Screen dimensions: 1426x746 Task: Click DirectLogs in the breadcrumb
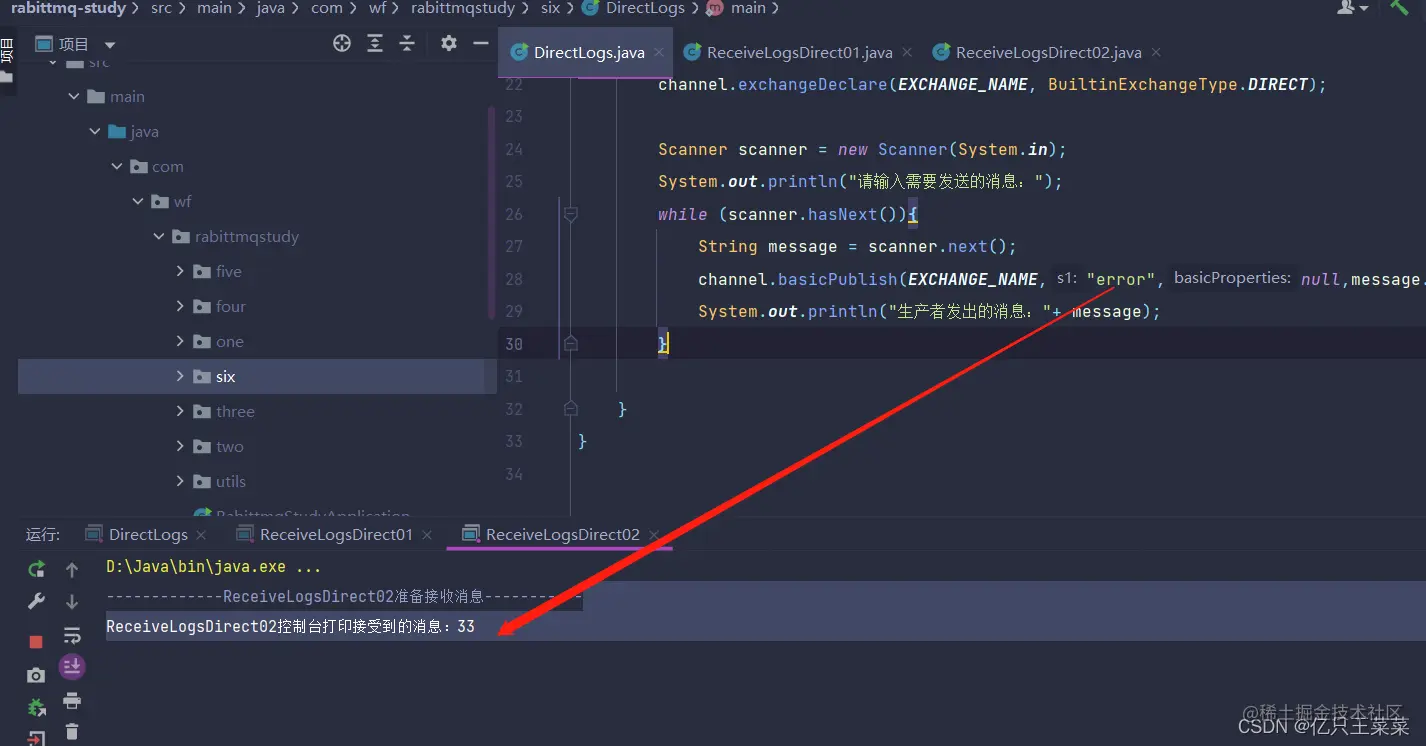tap(645, 8)
